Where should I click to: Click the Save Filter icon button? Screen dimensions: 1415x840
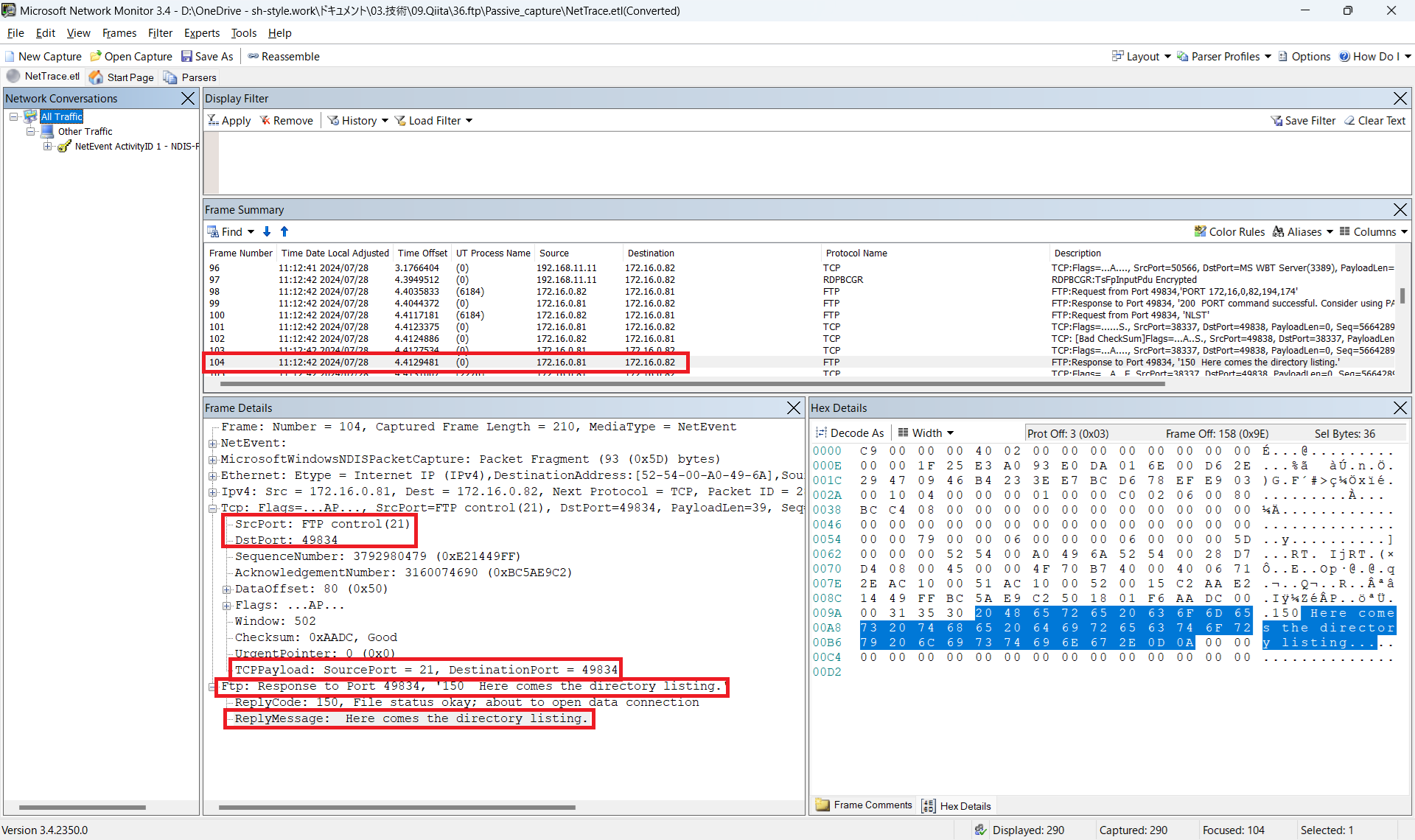point(1276,121)
